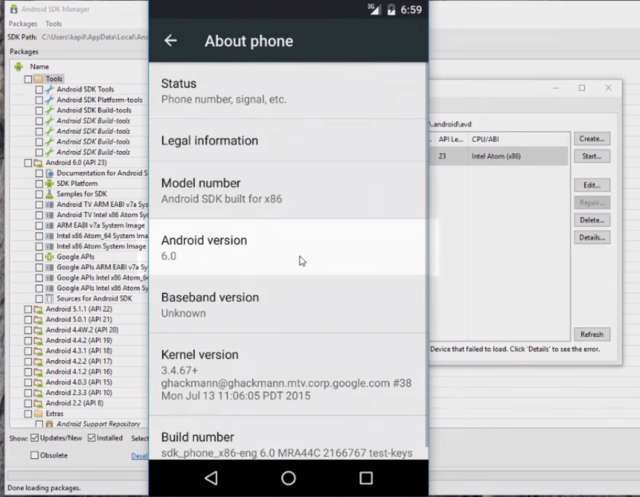Click Create button in AVD Manager

pos(592,139)
